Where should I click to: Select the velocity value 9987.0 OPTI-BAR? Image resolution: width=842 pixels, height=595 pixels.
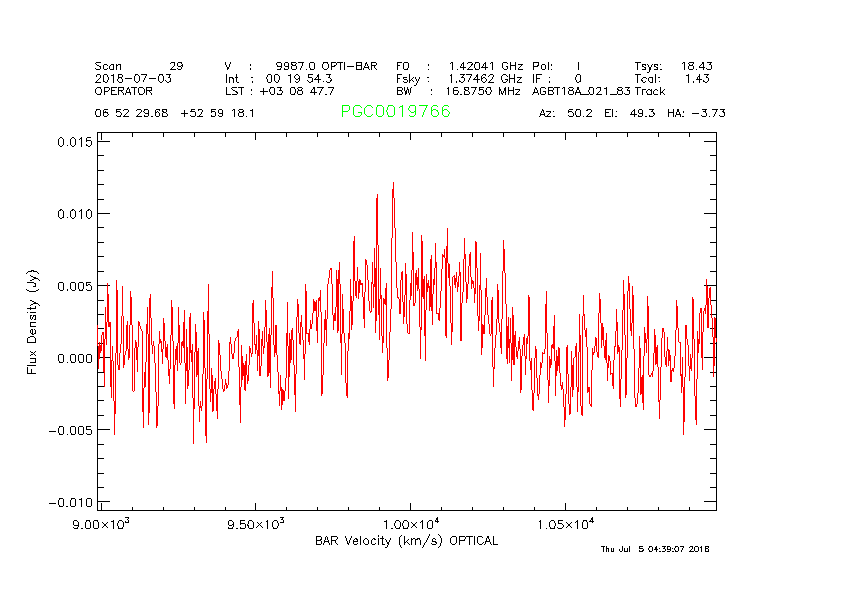click(326, 66)
